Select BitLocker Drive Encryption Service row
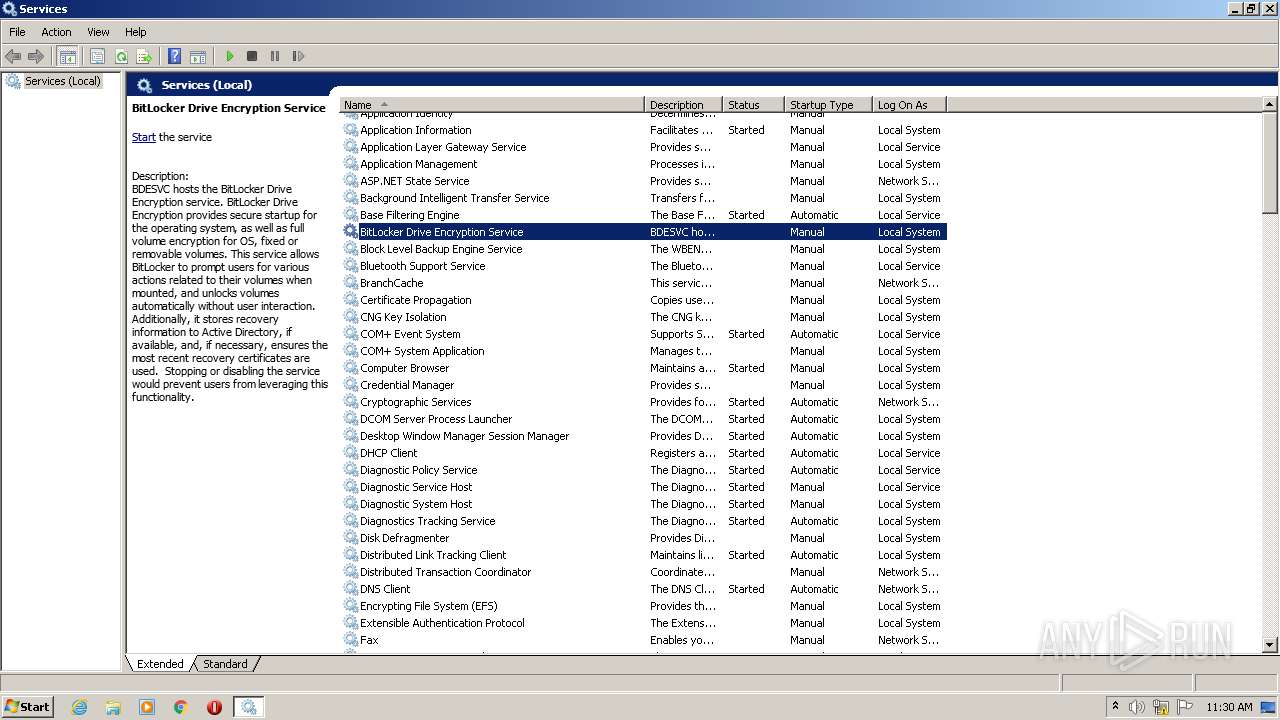1280x720 pixels. pos(644,232)
